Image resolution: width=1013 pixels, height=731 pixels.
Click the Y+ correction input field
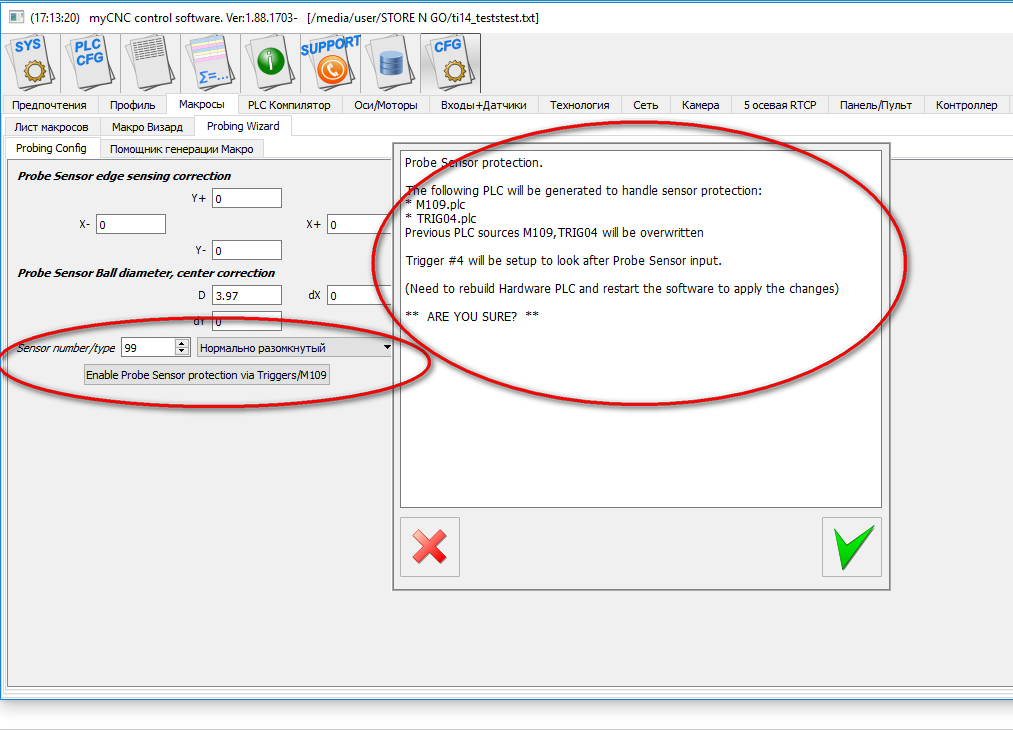(x=247, y=198)
